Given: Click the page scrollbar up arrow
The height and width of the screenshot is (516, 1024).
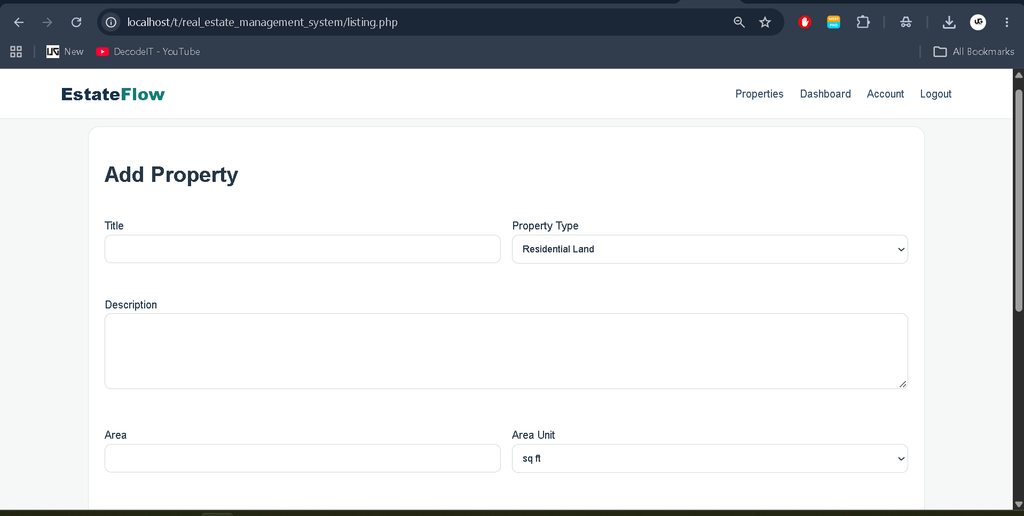Looking at the screenshot, I should [1018, 75].
